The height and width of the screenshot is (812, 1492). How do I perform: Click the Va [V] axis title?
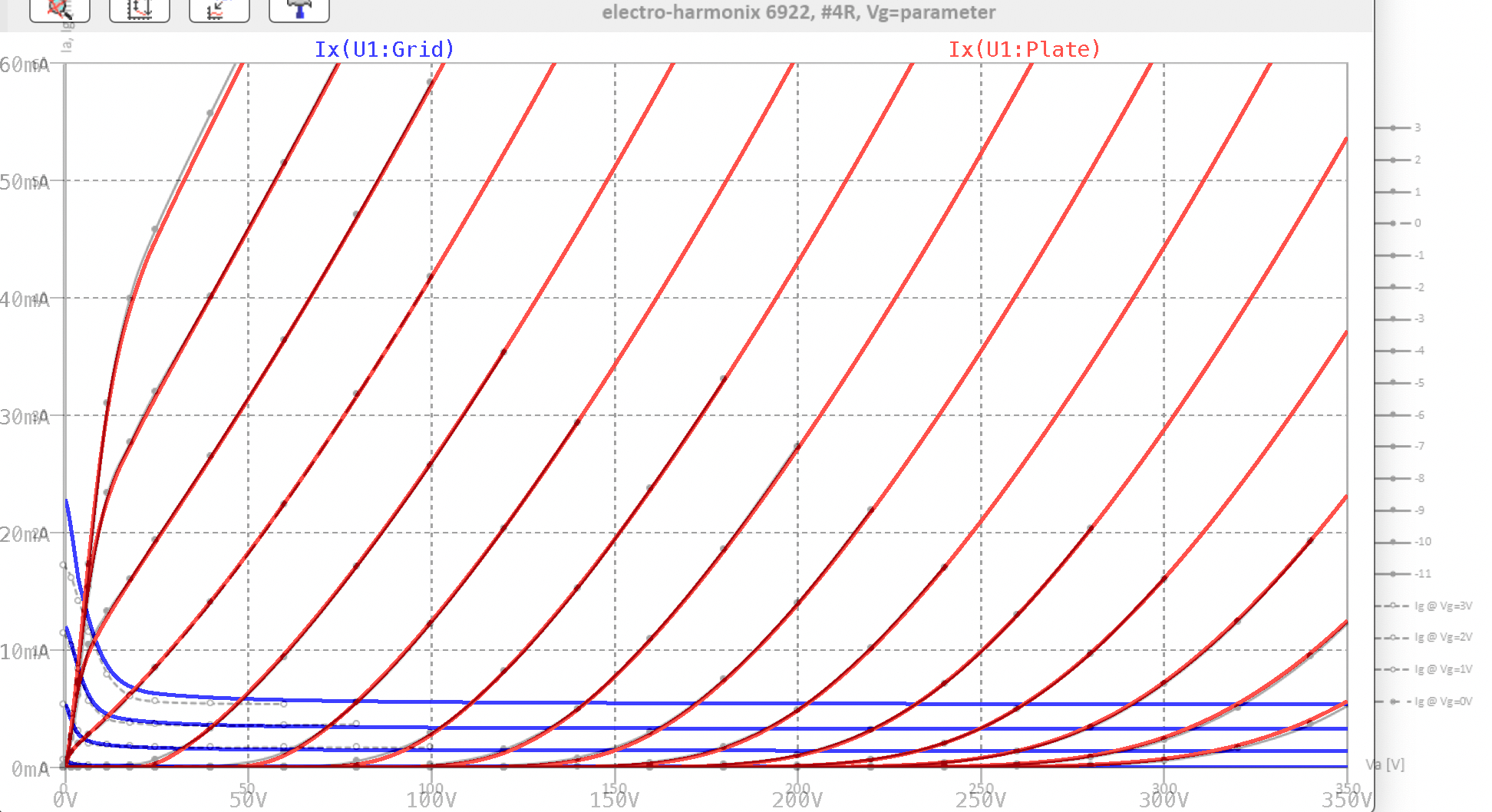pos(1385,764)
